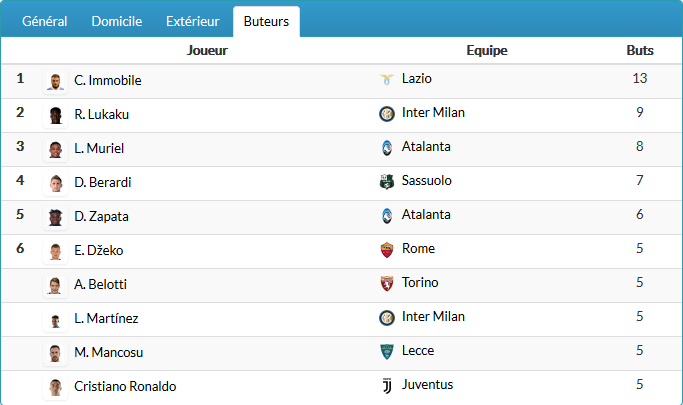The height and width of the screenshot is (405, 683).
Task: Open the Domicile standings tab
Action: point(117,21)
